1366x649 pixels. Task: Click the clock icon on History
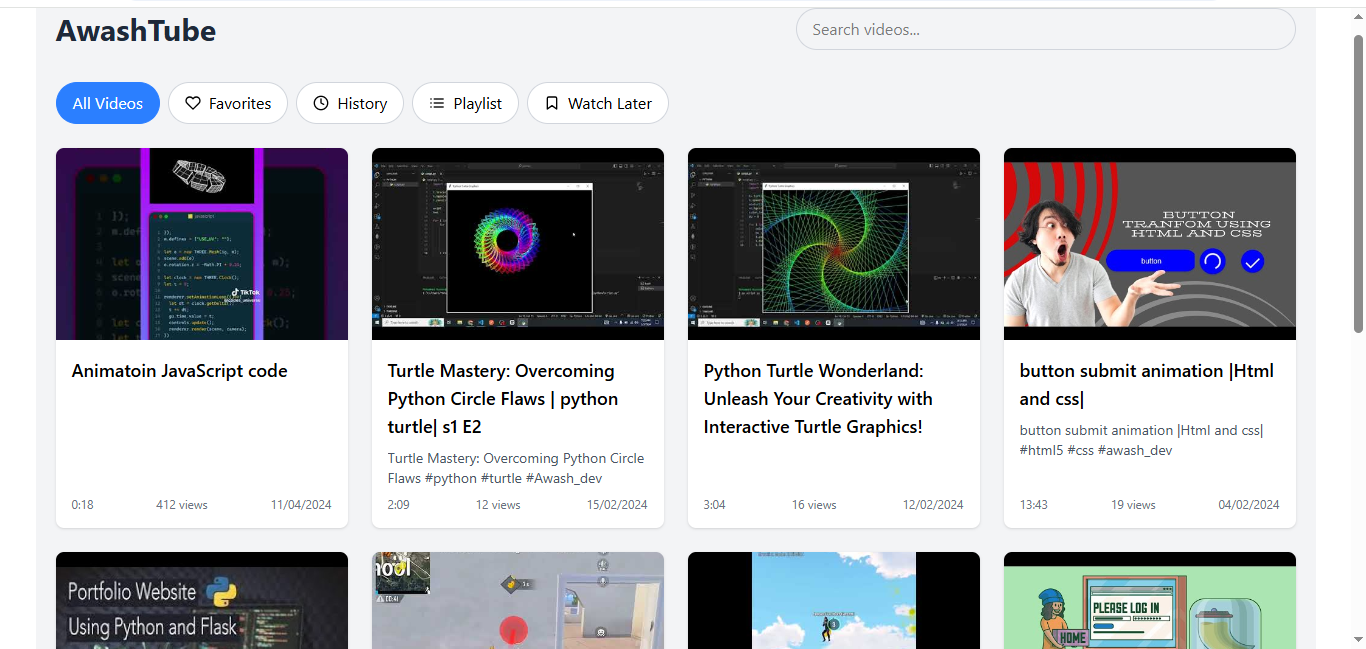tap(321, 103)
